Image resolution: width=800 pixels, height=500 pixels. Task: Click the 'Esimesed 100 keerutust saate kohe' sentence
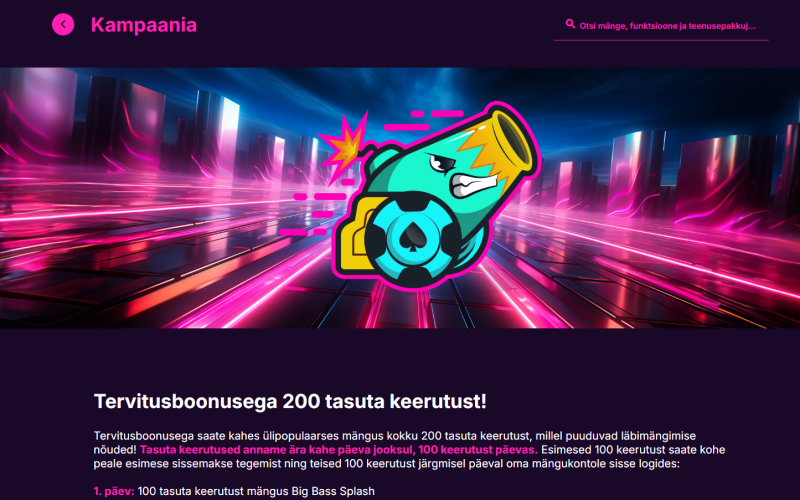[x=634, y=450]
